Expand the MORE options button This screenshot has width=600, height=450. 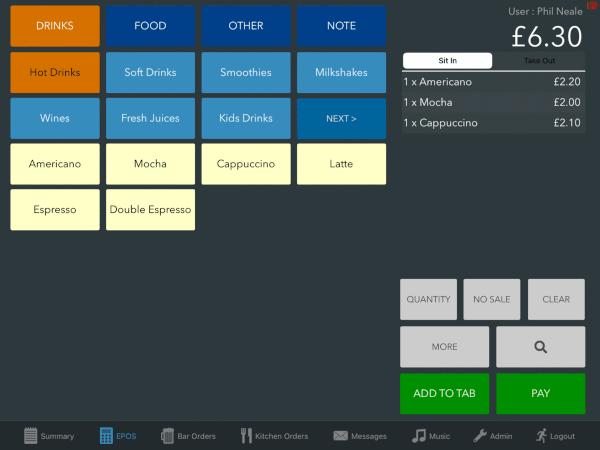pyautogui.click(x=445, y=347)
